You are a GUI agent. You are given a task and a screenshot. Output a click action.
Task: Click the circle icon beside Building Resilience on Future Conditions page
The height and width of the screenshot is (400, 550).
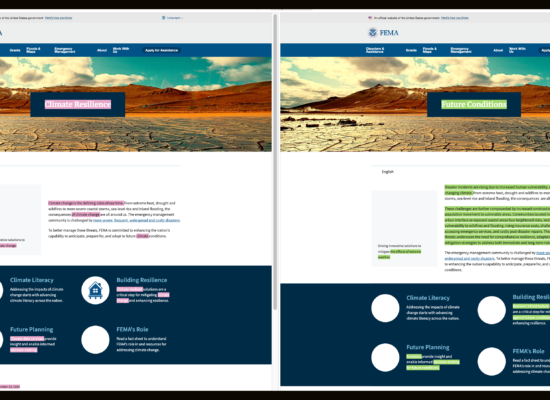(x=491, y=310)
